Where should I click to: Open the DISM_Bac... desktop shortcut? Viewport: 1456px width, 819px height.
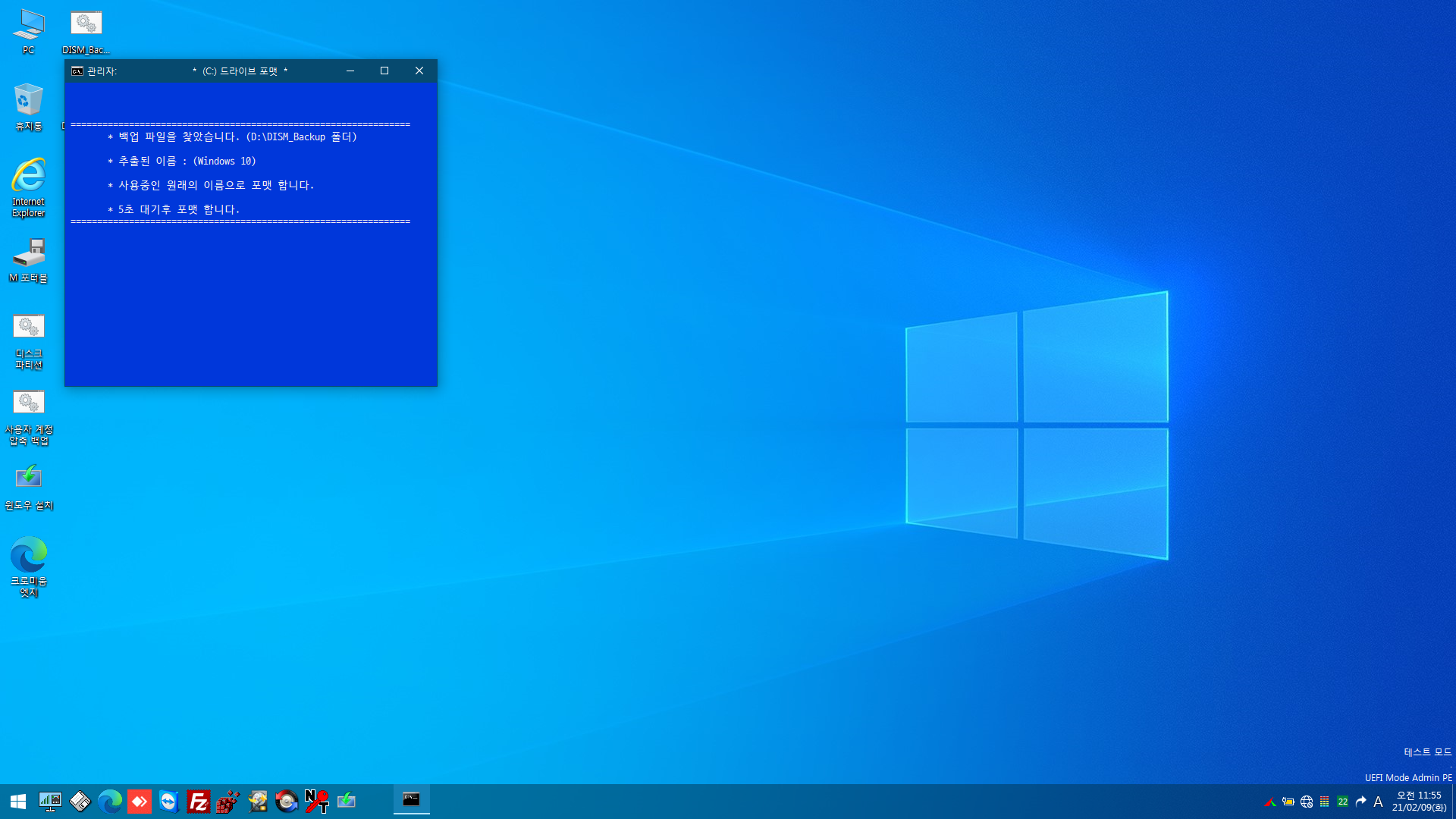[x=86, y=32]
